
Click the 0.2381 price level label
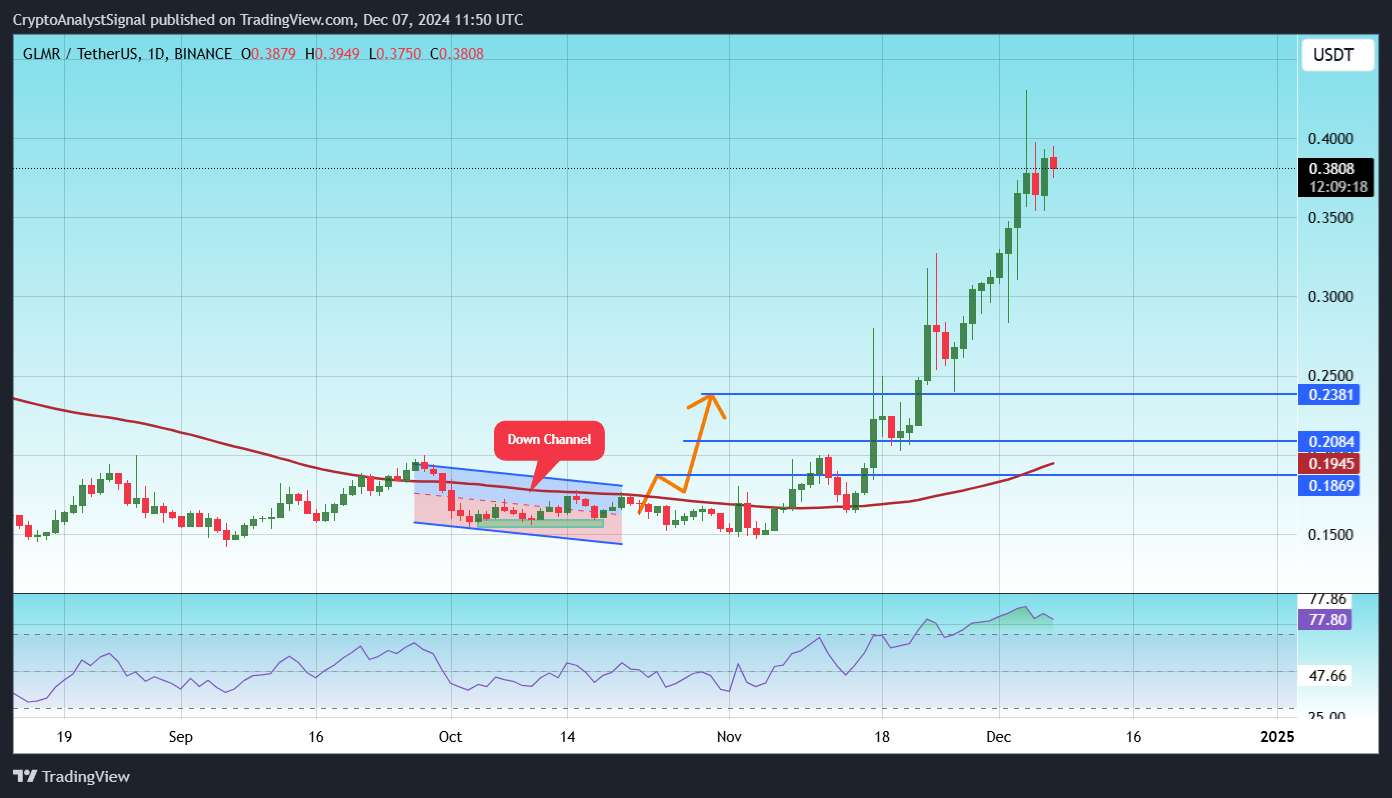coord(1327,394)
